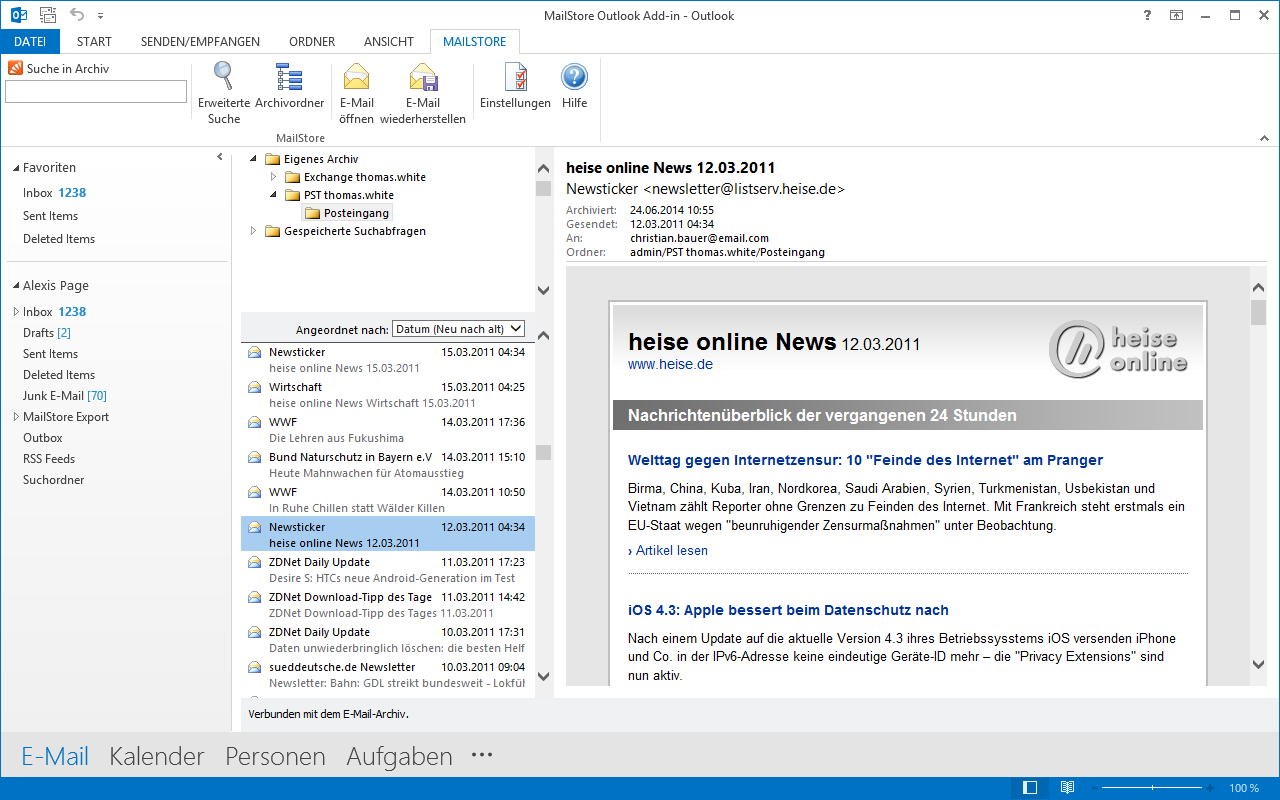Click envelope icon of Wirtschaft mail
Viewport: 1280px width, 800px height.
(x=254, y=387)
